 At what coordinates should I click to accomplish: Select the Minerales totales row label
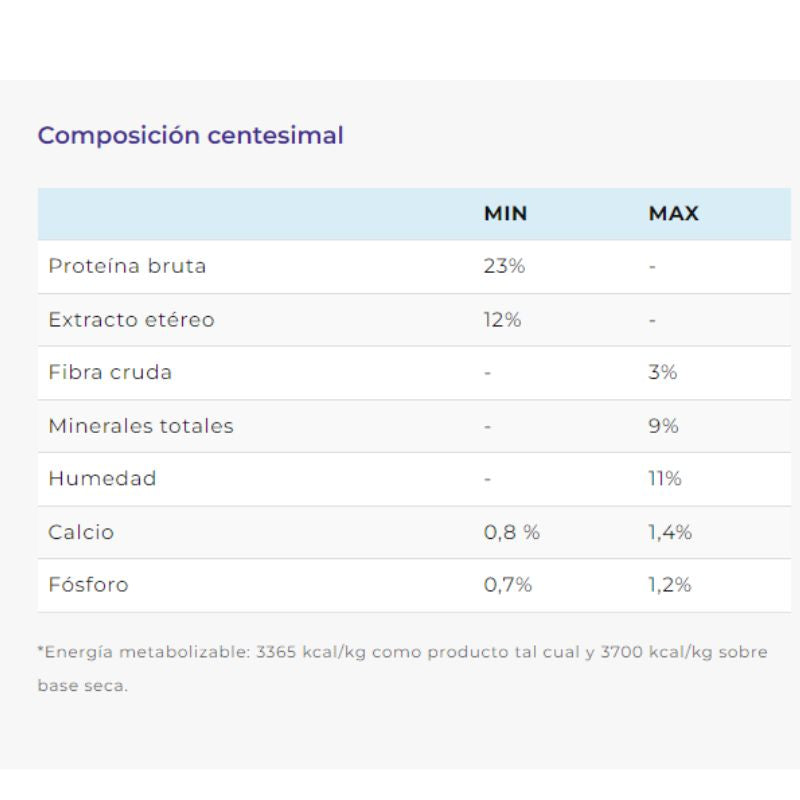141,426
